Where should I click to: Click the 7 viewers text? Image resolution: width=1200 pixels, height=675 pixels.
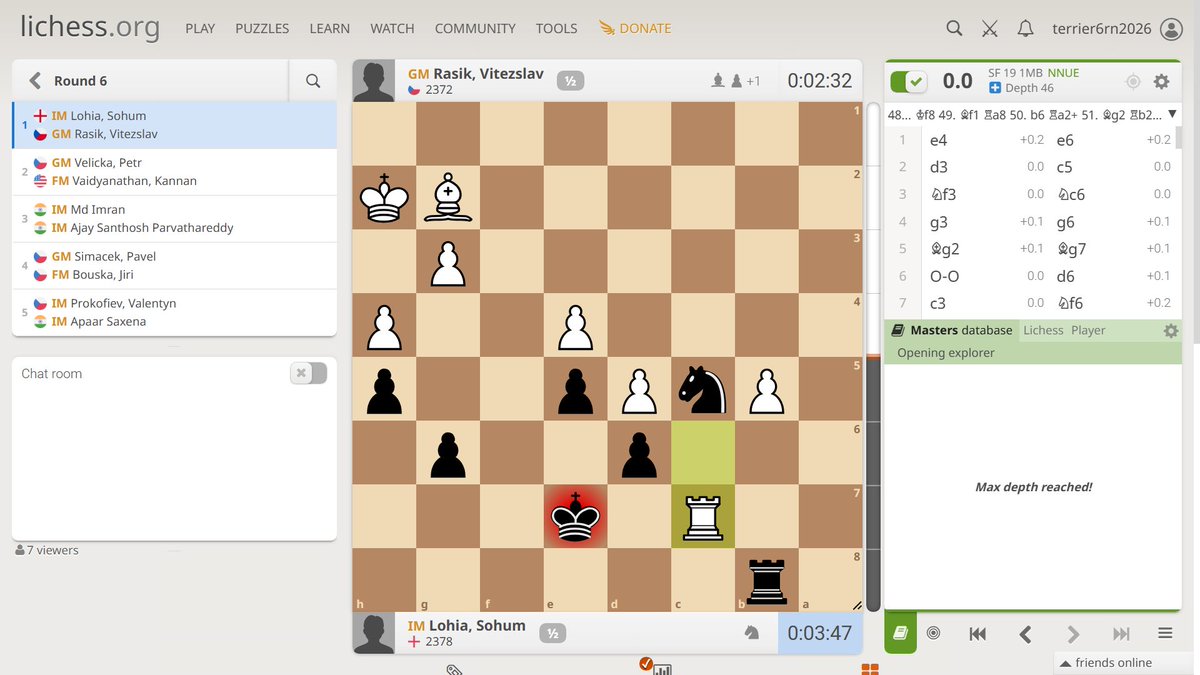tap(46, 550)
